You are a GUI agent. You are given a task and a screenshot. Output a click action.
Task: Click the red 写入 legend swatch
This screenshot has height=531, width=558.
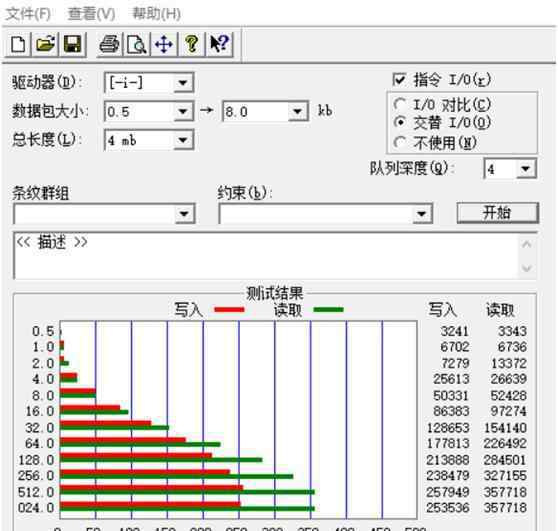point(230,310)
